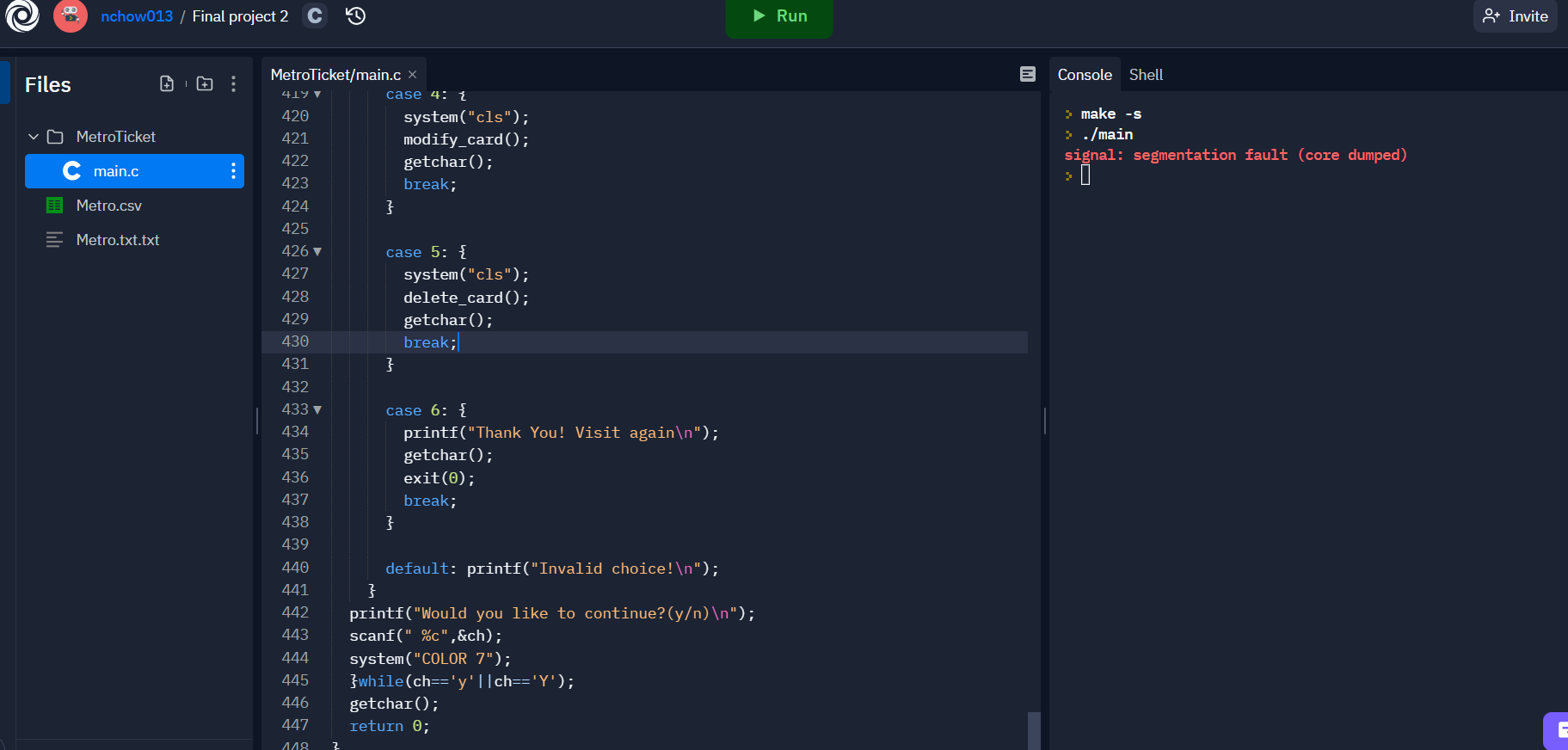The image size is (1568, 750).
Task: Click the "./main" console line
Action: click(1107, 134)
